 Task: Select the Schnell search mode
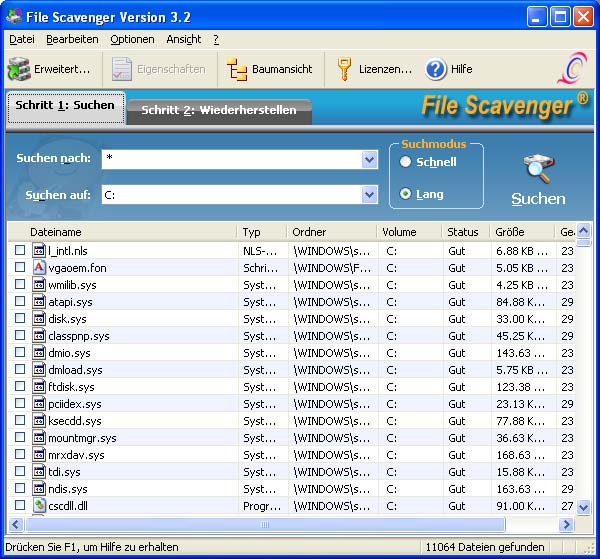[405, 162]
